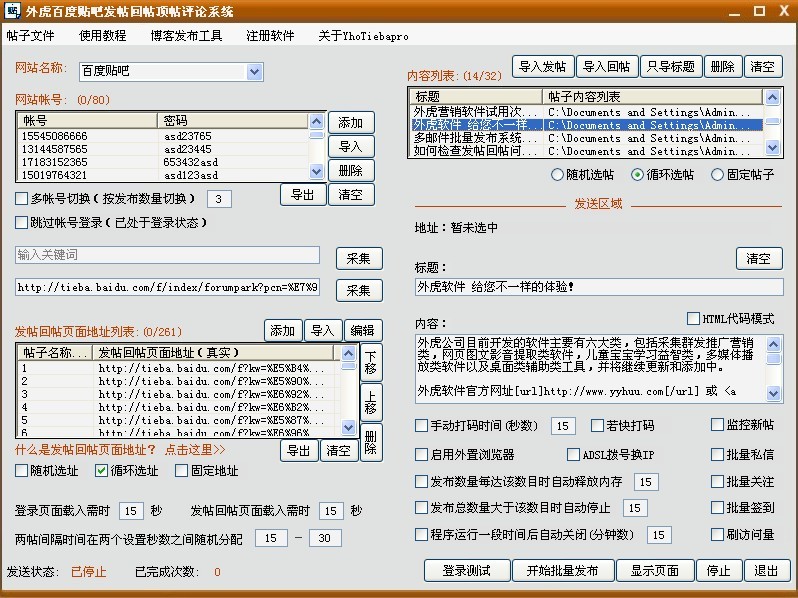Enable 多帐号切换 checkbox
This screenshot has height=598, width=798.
(21, 198)
